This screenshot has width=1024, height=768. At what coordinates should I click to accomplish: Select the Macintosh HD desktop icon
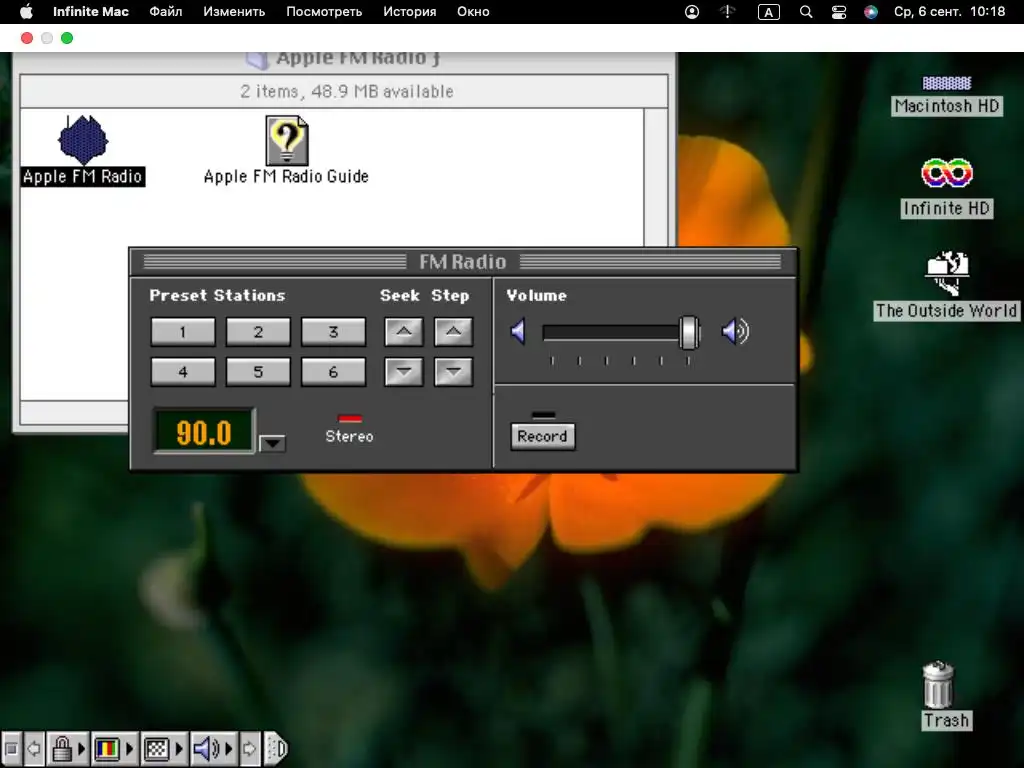pos(947,83)
